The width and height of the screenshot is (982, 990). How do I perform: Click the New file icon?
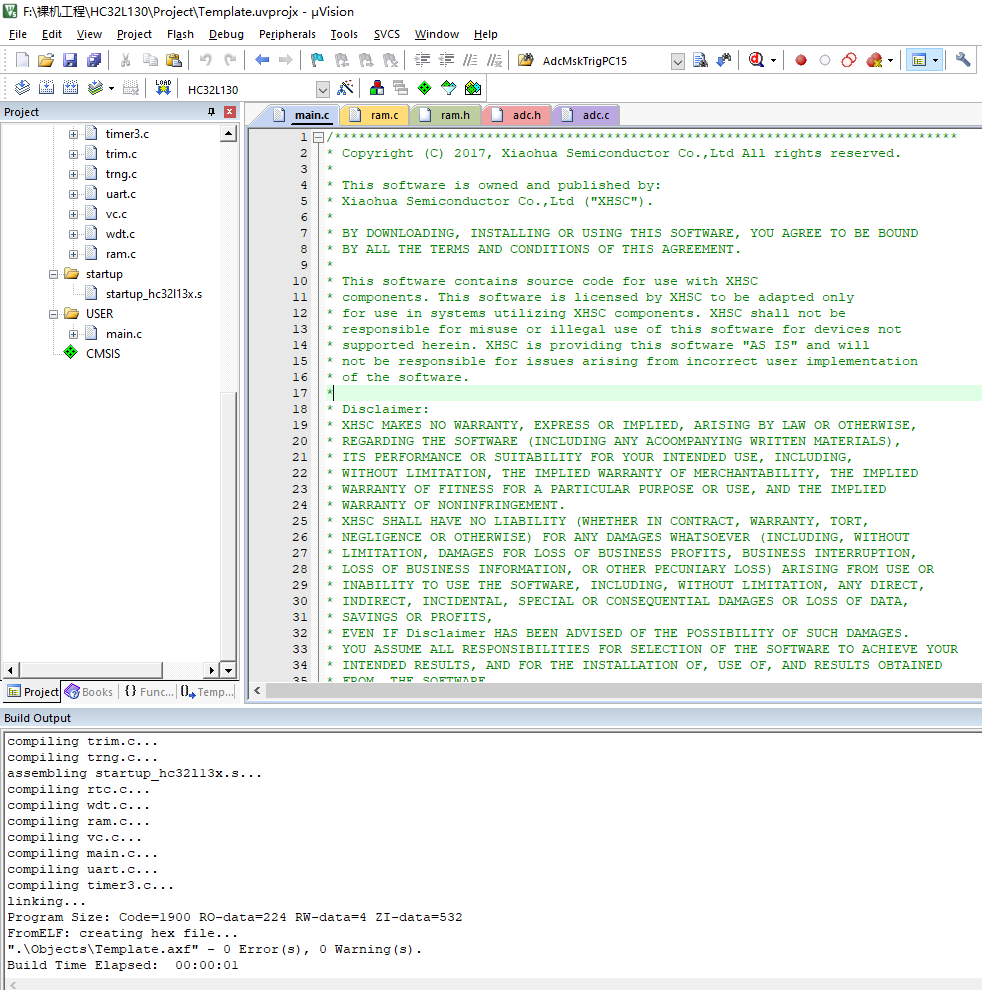tap(22, 61)
